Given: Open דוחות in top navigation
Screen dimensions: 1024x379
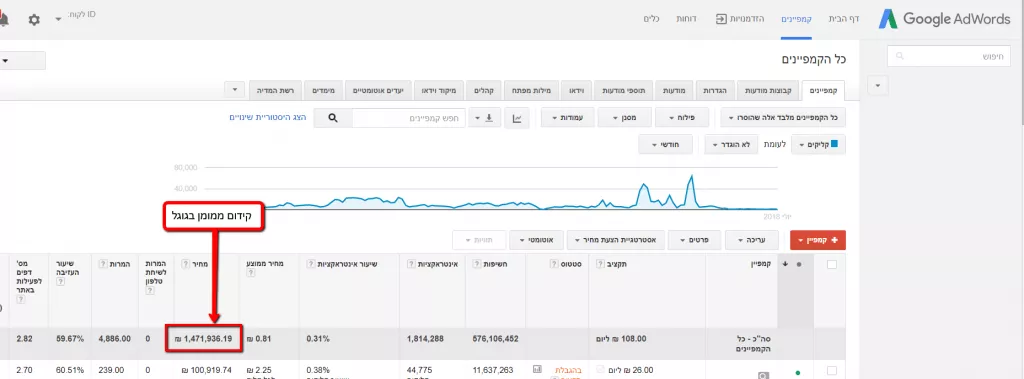Looking at the screenshot, I should 685,19.
